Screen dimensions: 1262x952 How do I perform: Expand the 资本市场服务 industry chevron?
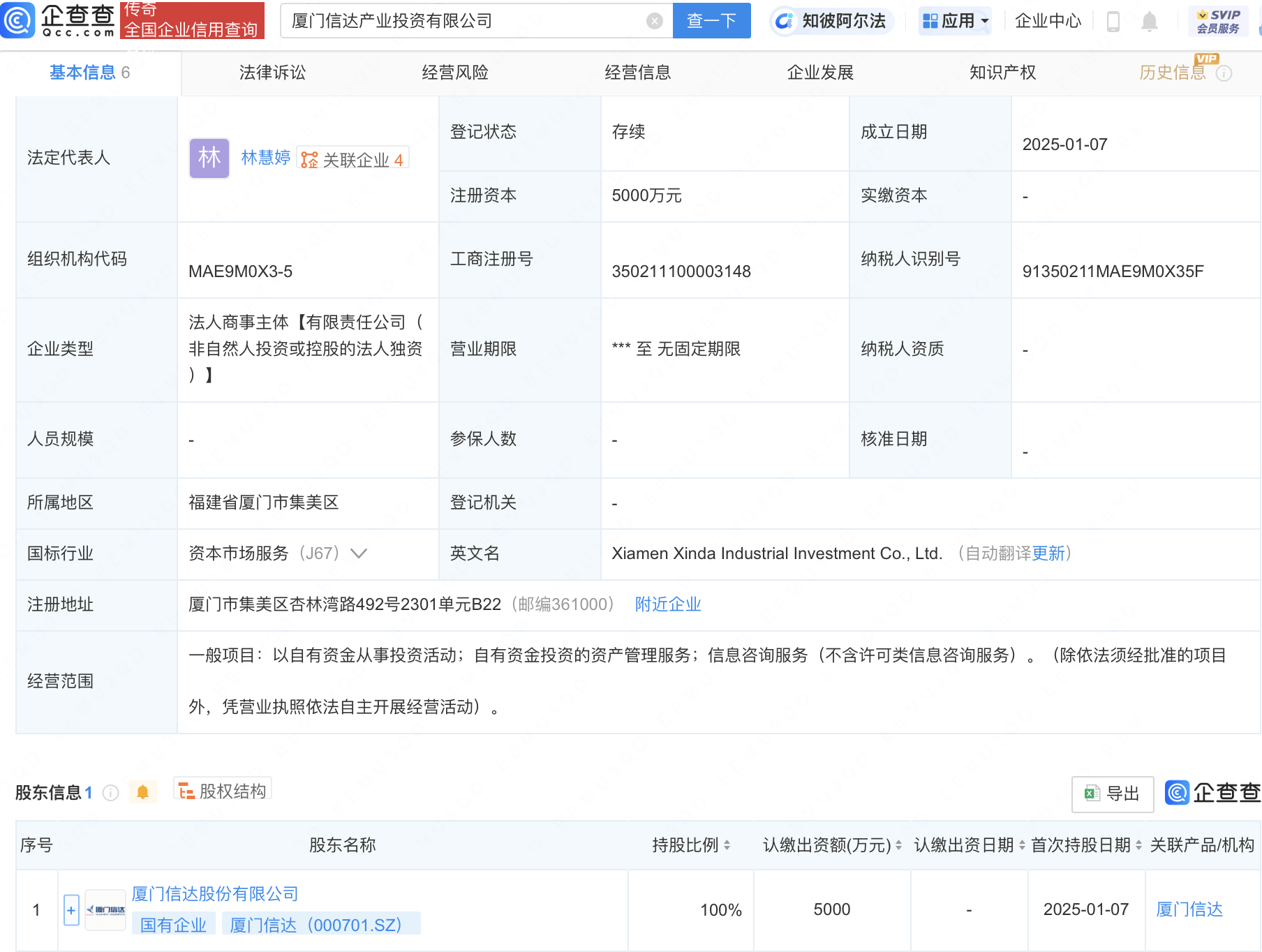pos(359,553)
